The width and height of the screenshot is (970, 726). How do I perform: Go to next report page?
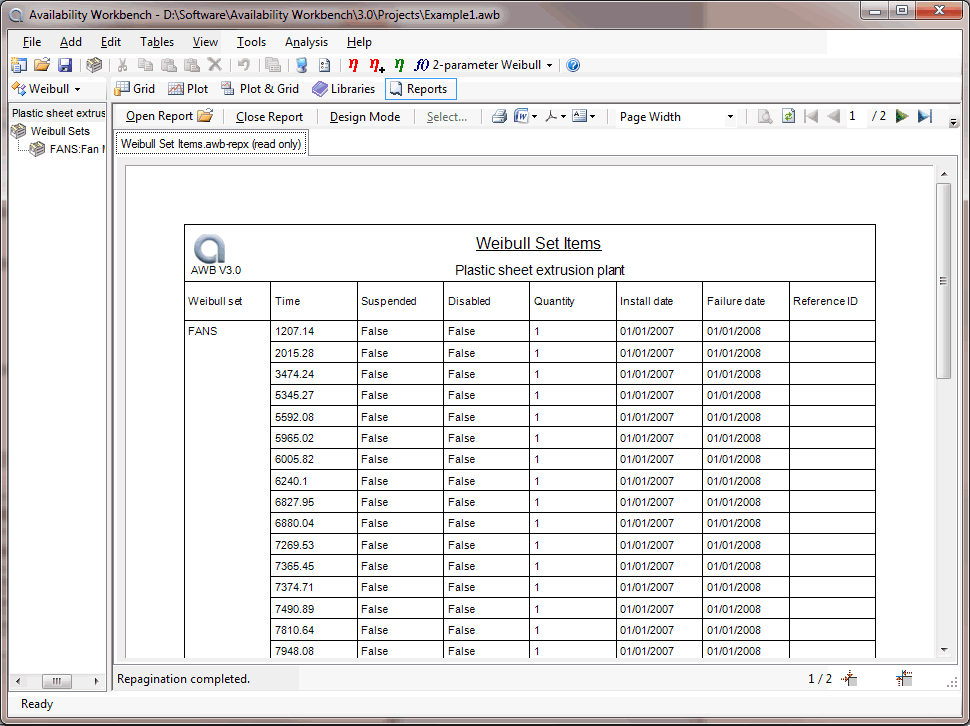coord(902,117)
